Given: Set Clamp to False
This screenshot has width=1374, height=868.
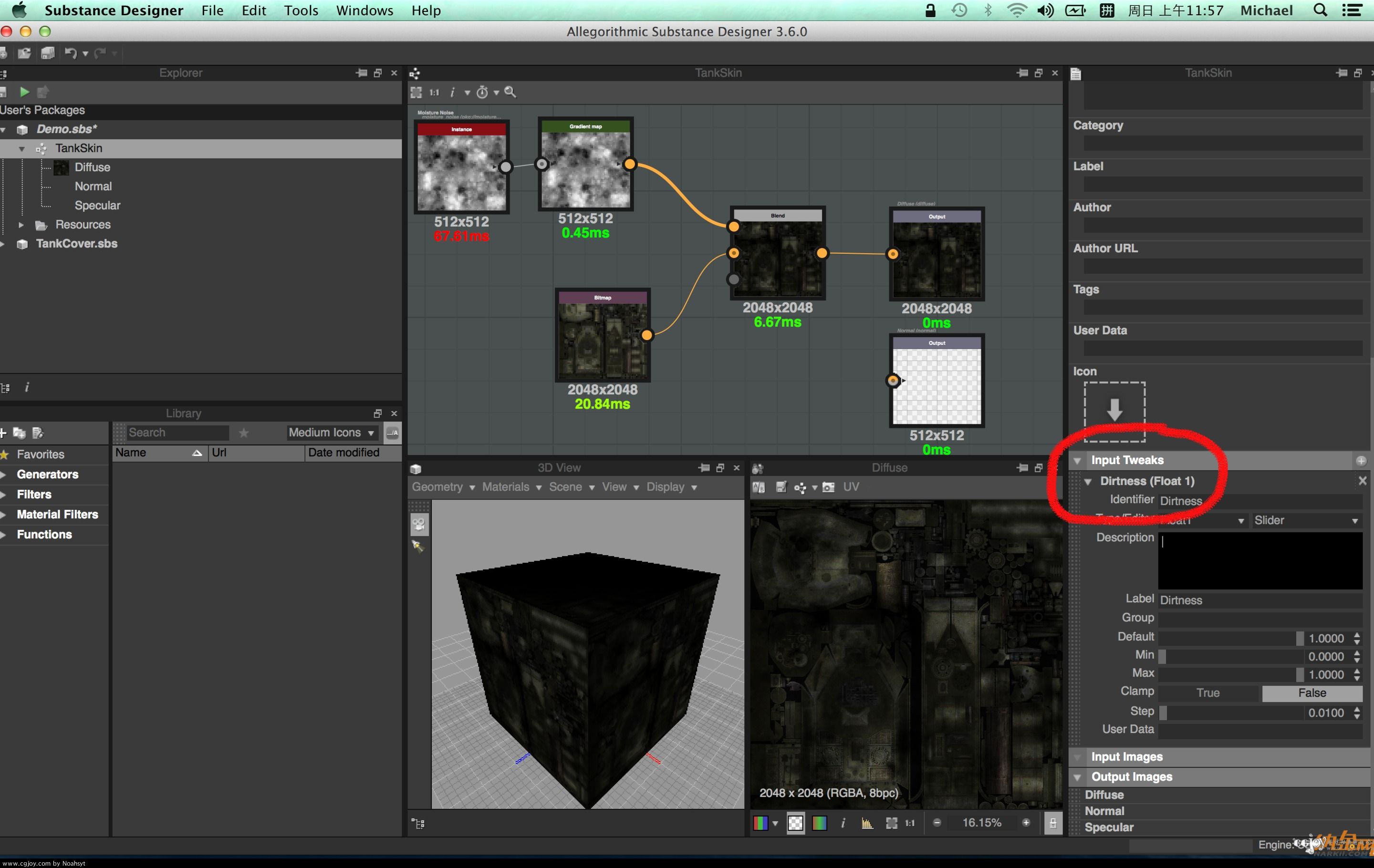Looking at the screenshot, I should pyautogui.click(x=1312, y=693).
